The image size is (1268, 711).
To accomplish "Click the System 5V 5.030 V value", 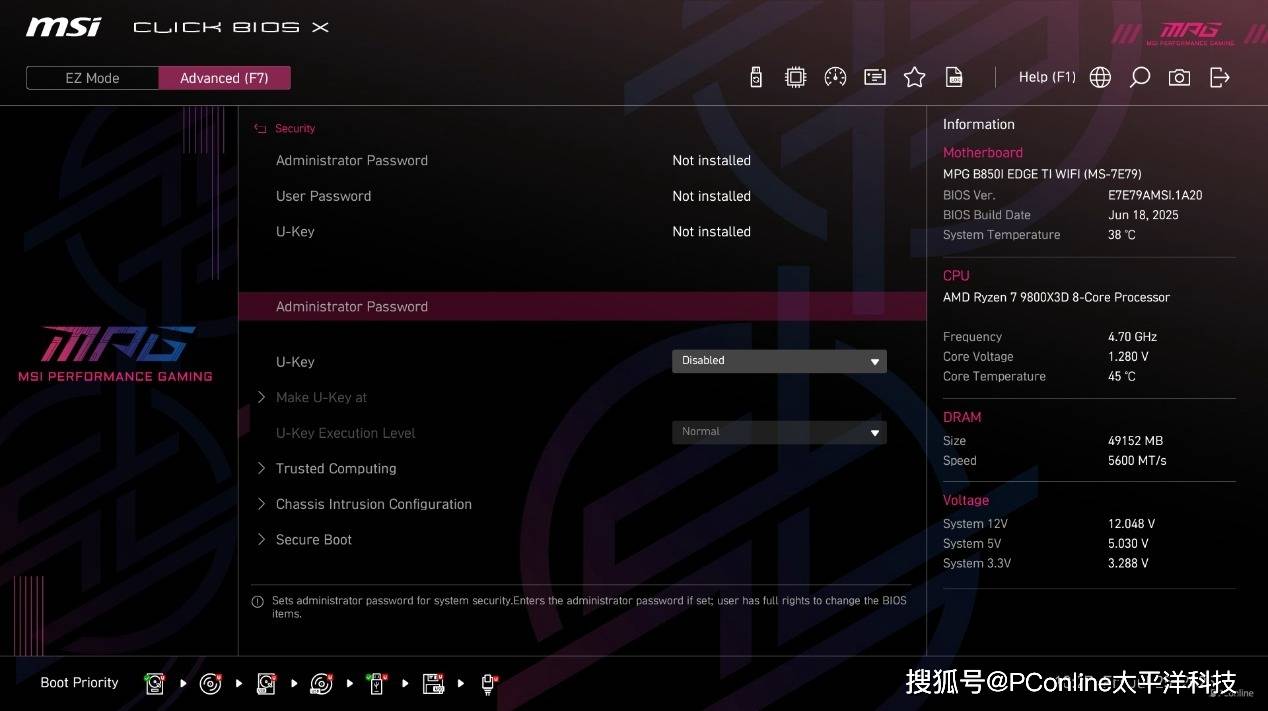I will [1128, 544].
